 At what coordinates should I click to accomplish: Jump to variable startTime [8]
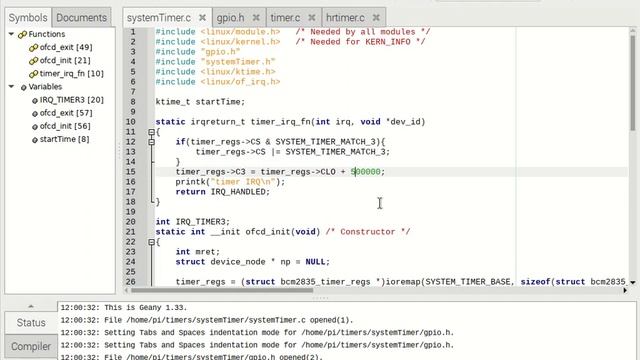[x=64, y=139]
